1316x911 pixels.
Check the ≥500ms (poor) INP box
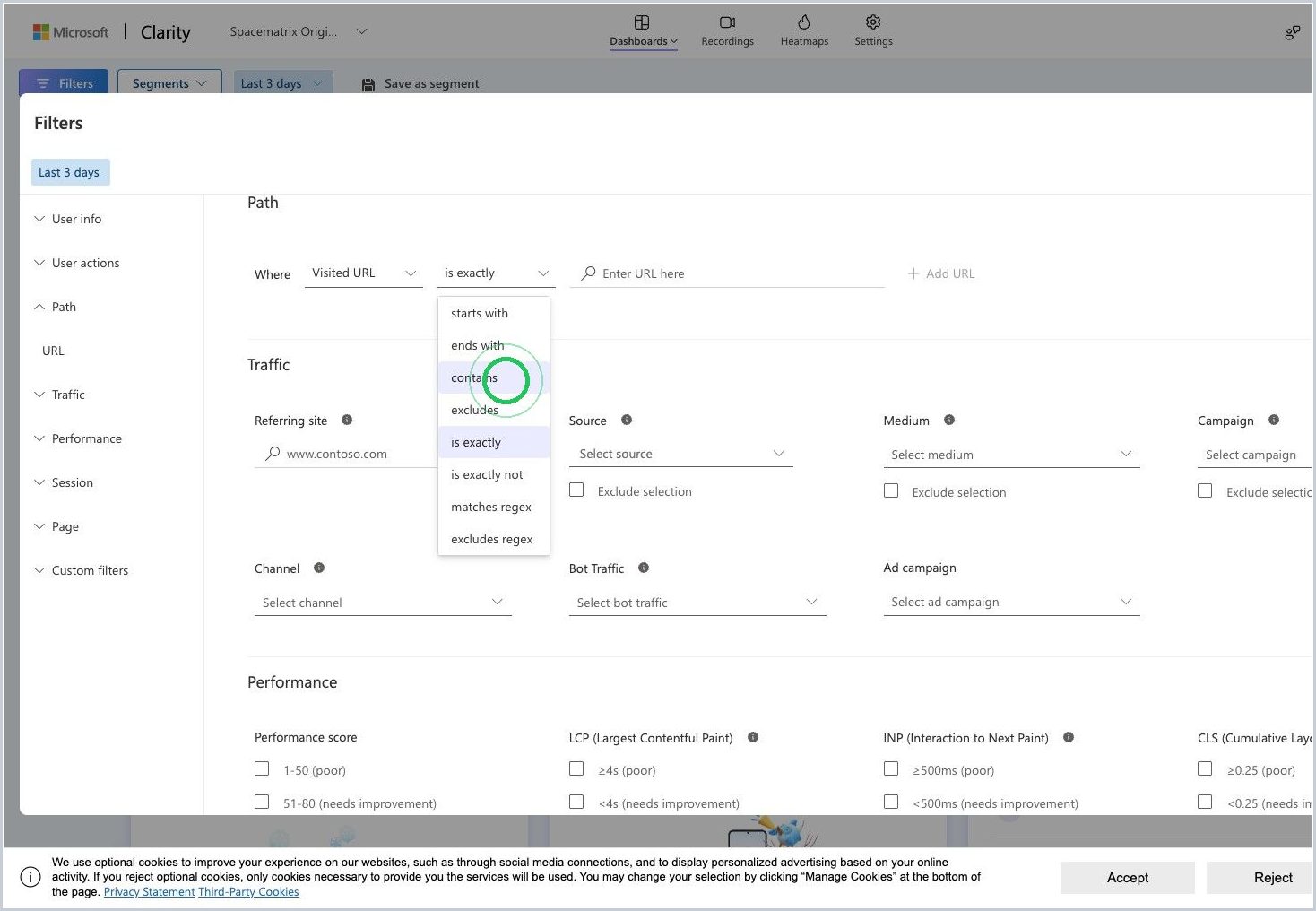pyautogui.click(x=891, y=768)
